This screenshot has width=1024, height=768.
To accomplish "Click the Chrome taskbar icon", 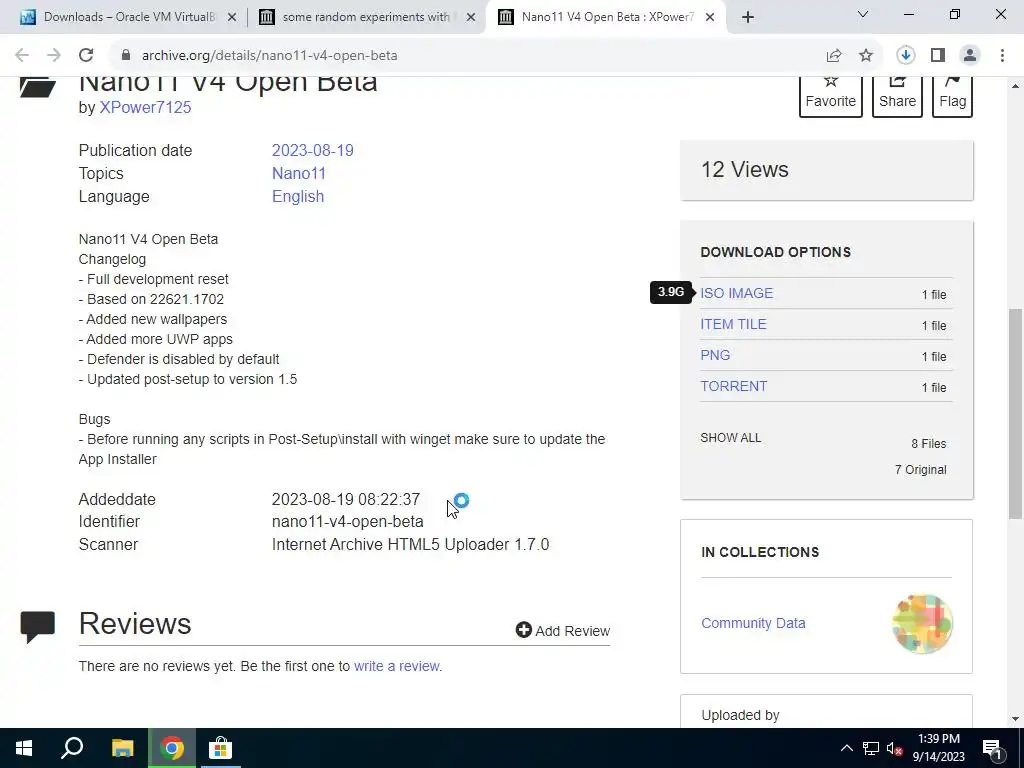I will (172, 748).
